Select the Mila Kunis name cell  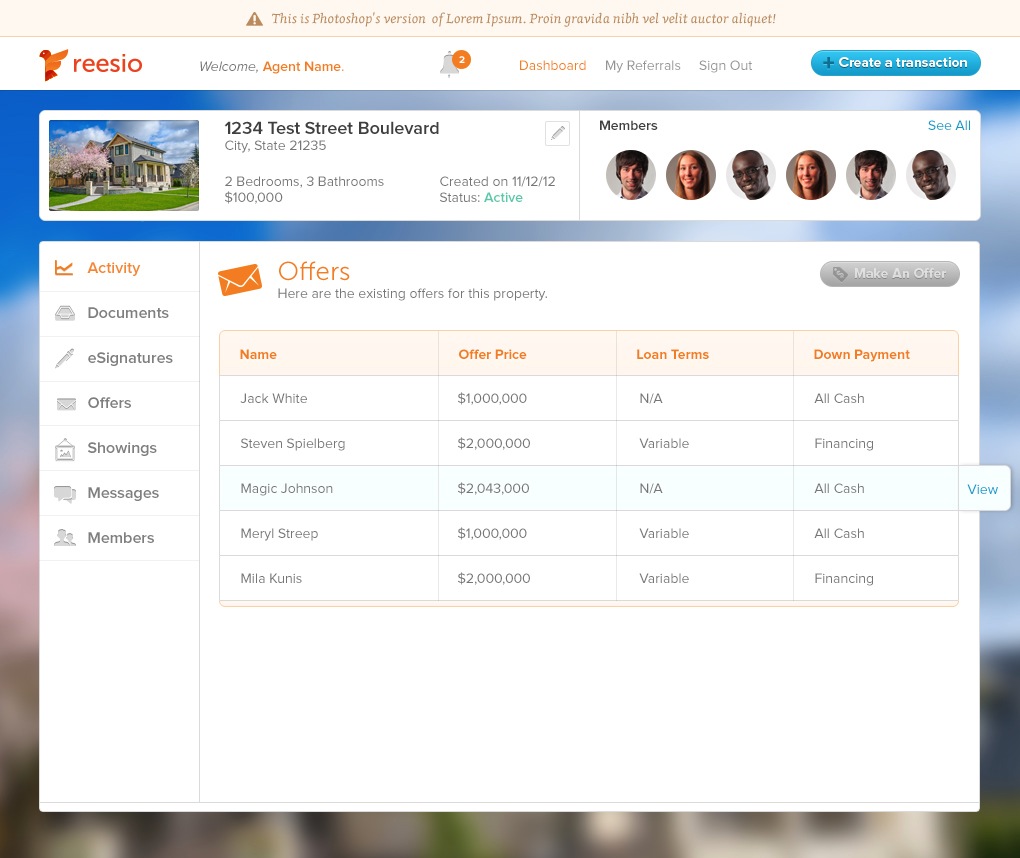pyautogui.click(x=271, y=578)
